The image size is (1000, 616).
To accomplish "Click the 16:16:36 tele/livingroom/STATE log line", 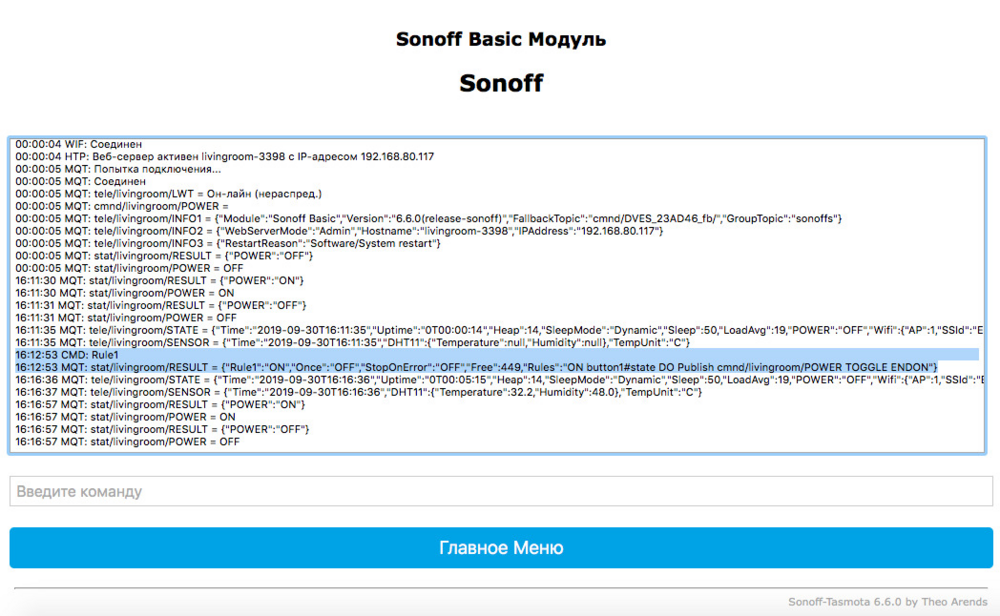I will click(499, 380).
